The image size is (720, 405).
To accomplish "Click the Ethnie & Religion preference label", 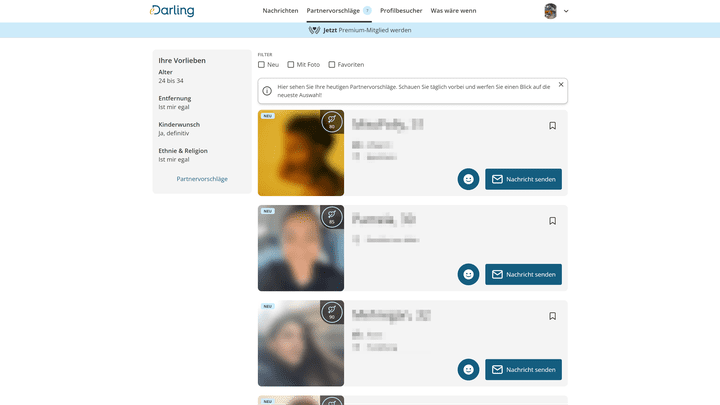I will coord(183,151).
